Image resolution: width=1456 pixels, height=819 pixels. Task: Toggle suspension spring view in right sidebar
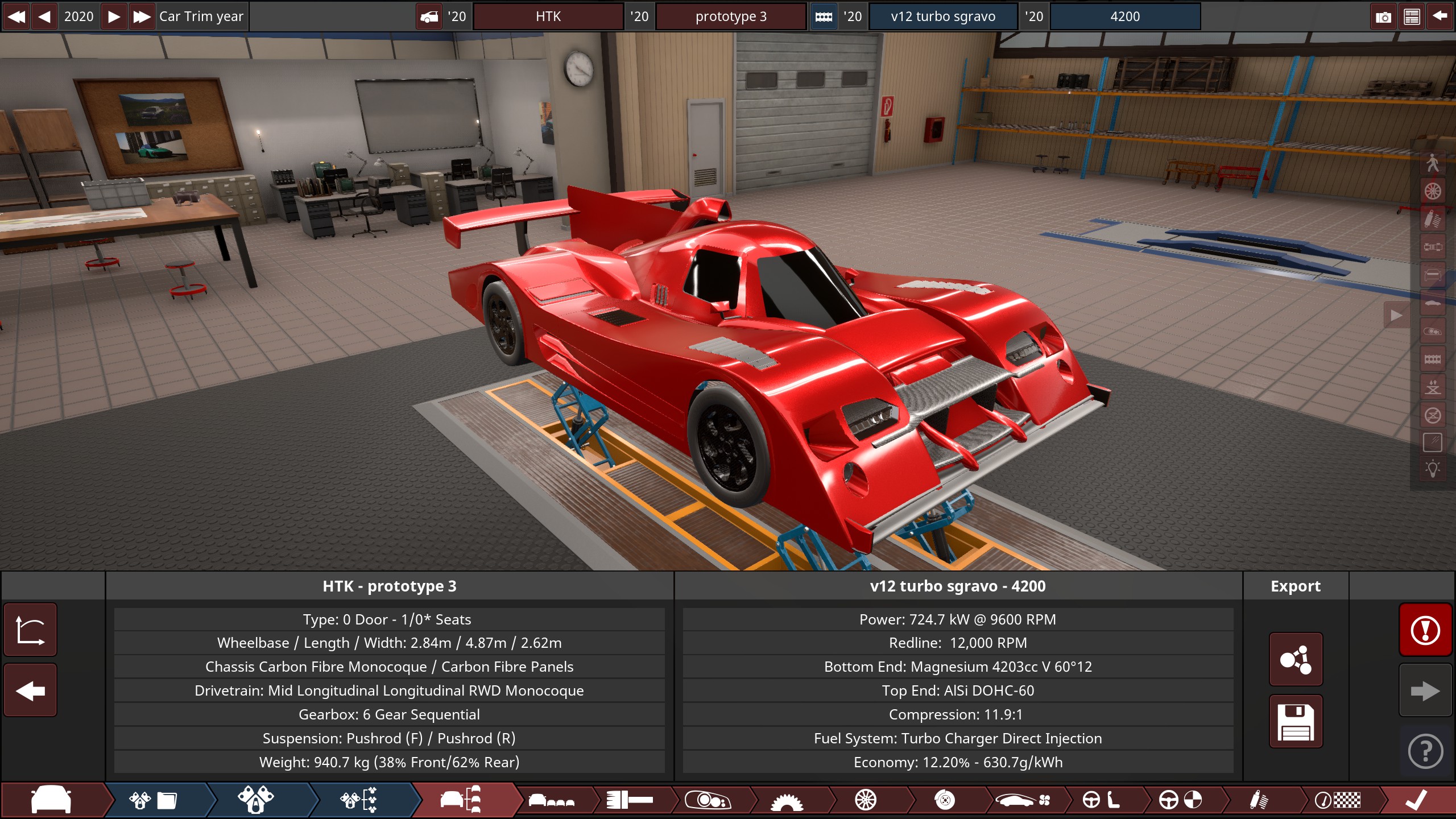coord(1433,219)
